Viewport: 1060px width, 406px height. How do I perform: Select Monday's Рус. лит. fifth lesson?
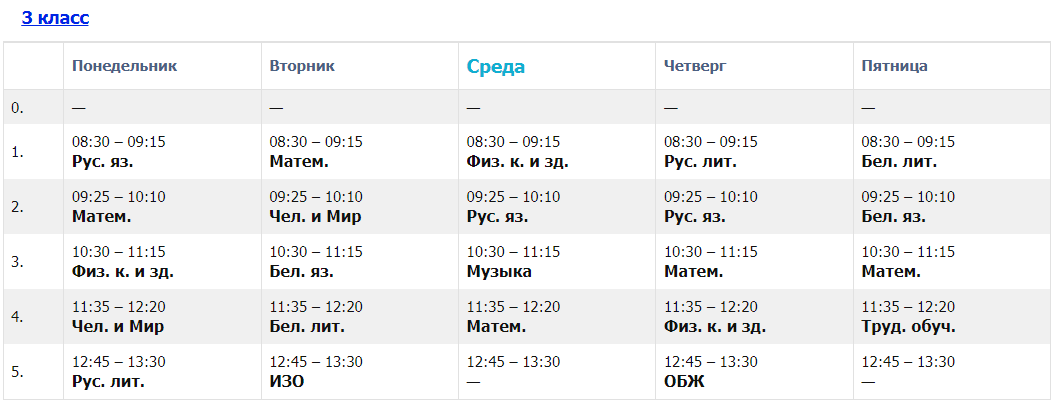point(108,381)
